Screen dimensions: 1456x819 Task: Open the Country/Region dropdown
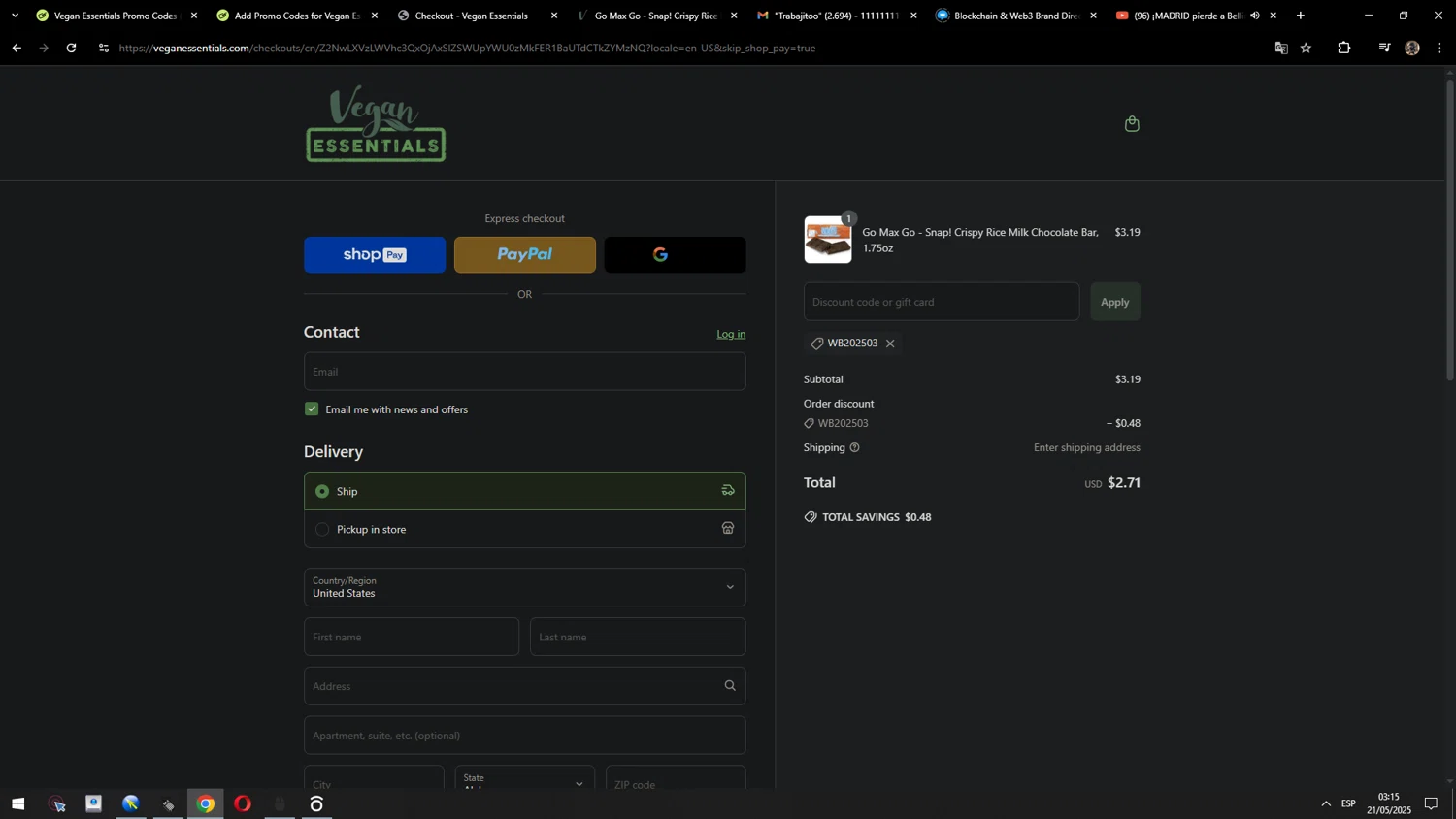[x=525, y=587]
